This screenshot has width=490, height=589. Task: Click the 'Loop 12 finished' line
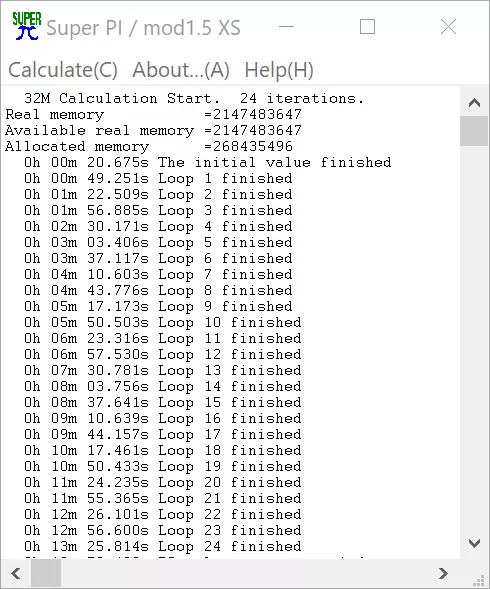coord(163,354)
